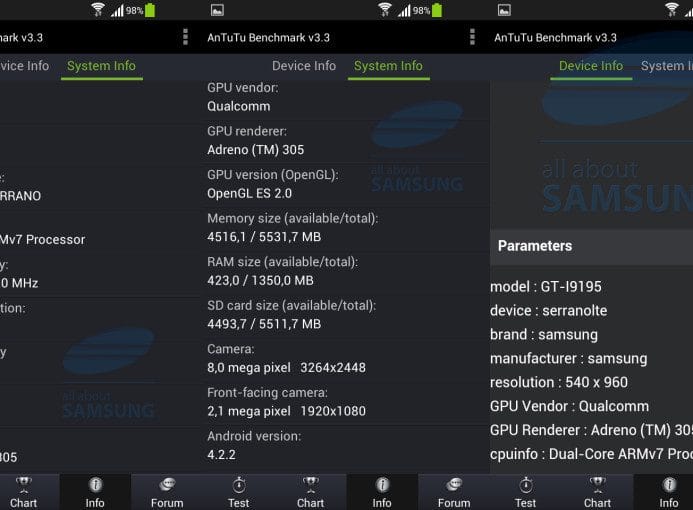Image resolution: width=693 pixels, height=510 pixels.
Task: Select Front-facing camera 2,1 mega pixel row
Action: [345, 402]
